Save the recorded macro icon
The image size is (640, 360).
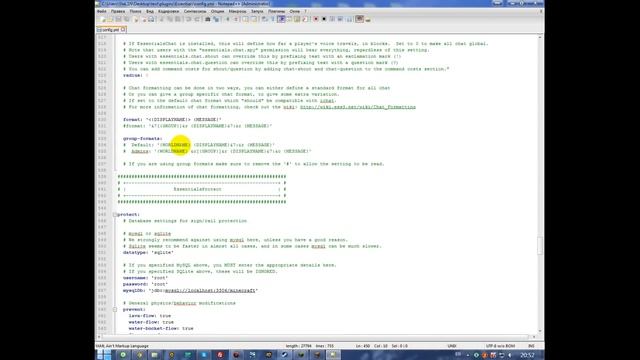point(349,19)
